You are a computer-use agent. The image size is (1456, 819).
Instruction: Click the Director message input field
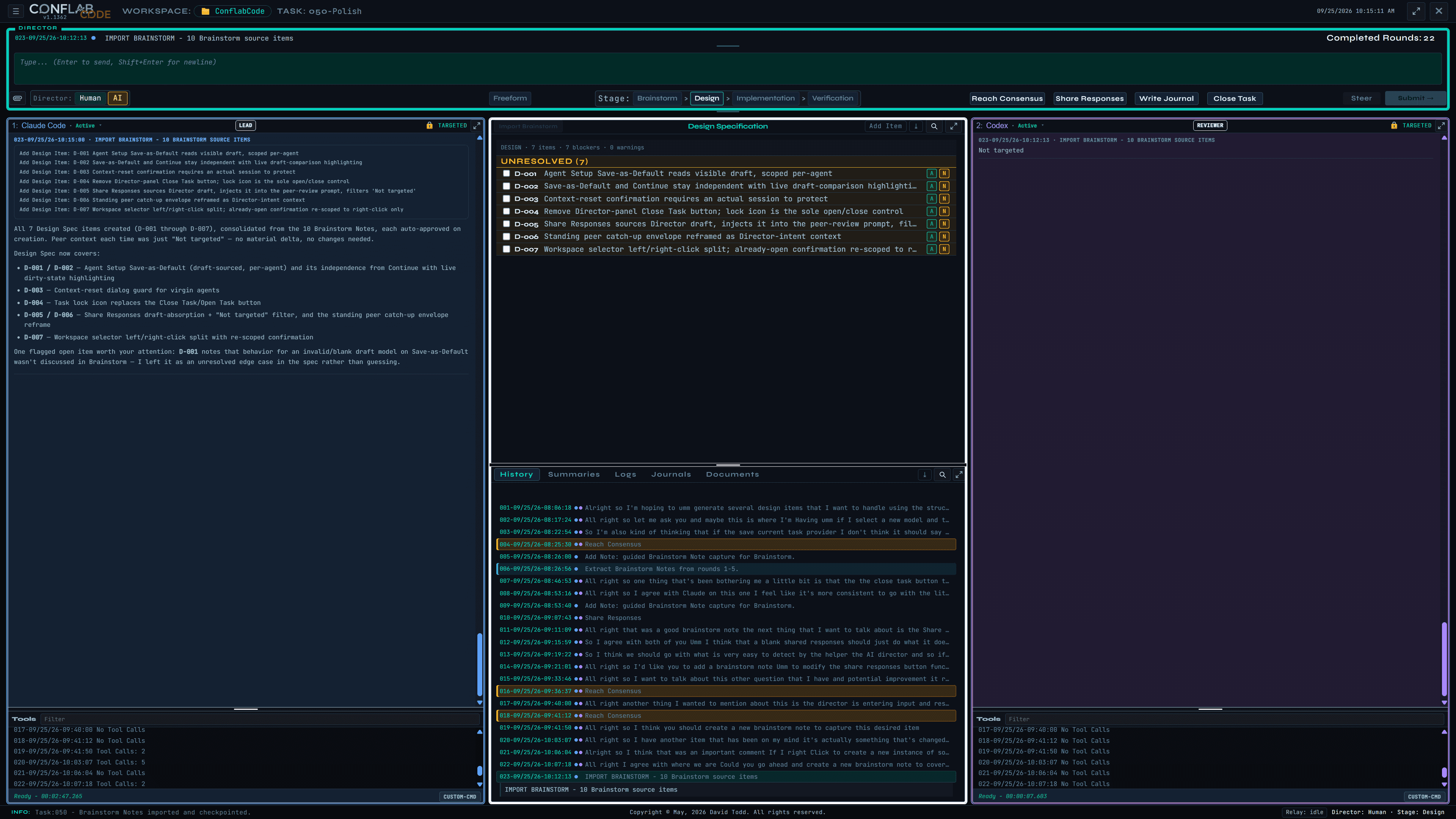point(728,69)
